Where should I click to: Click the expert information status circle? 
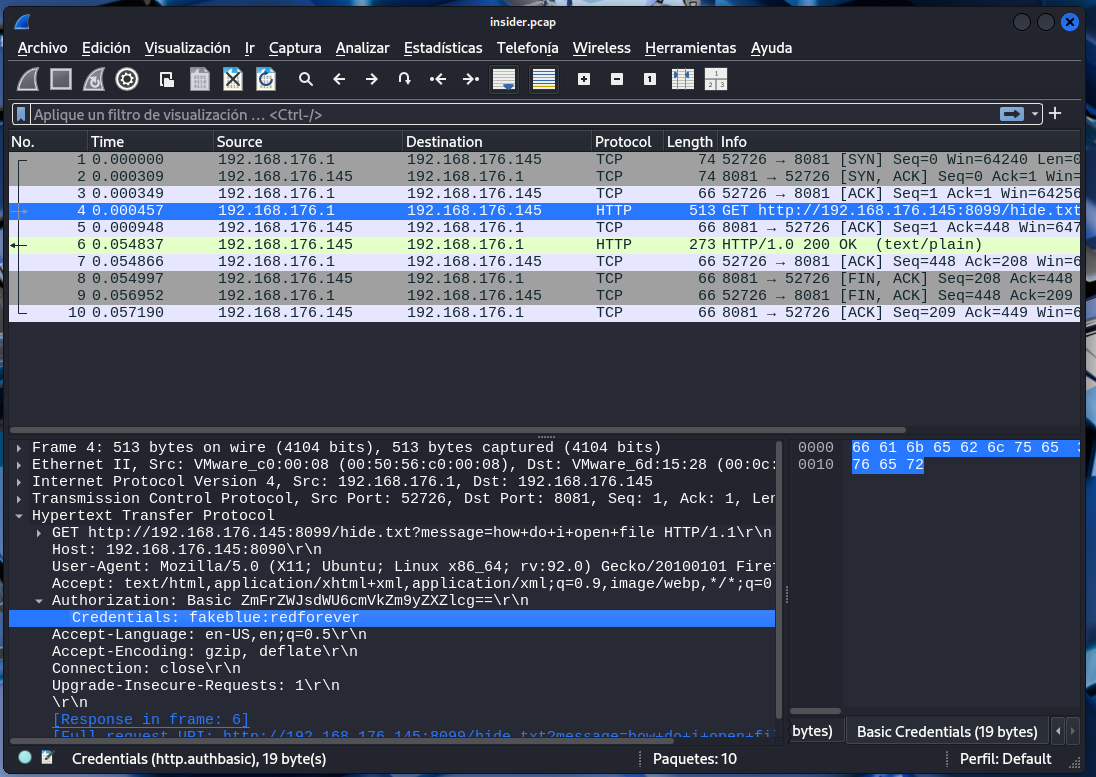click(x=24, y=757)
